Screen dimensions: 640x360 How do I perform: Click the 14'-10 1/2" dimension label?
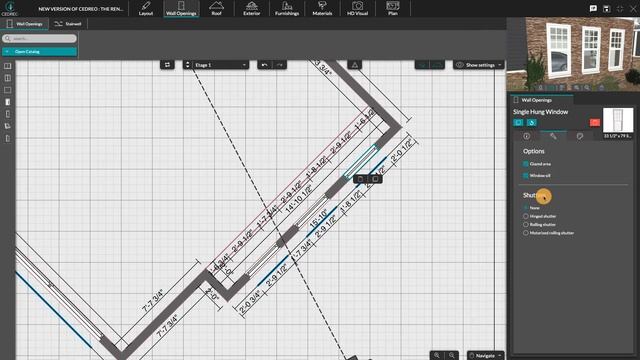tap(298, 199)
